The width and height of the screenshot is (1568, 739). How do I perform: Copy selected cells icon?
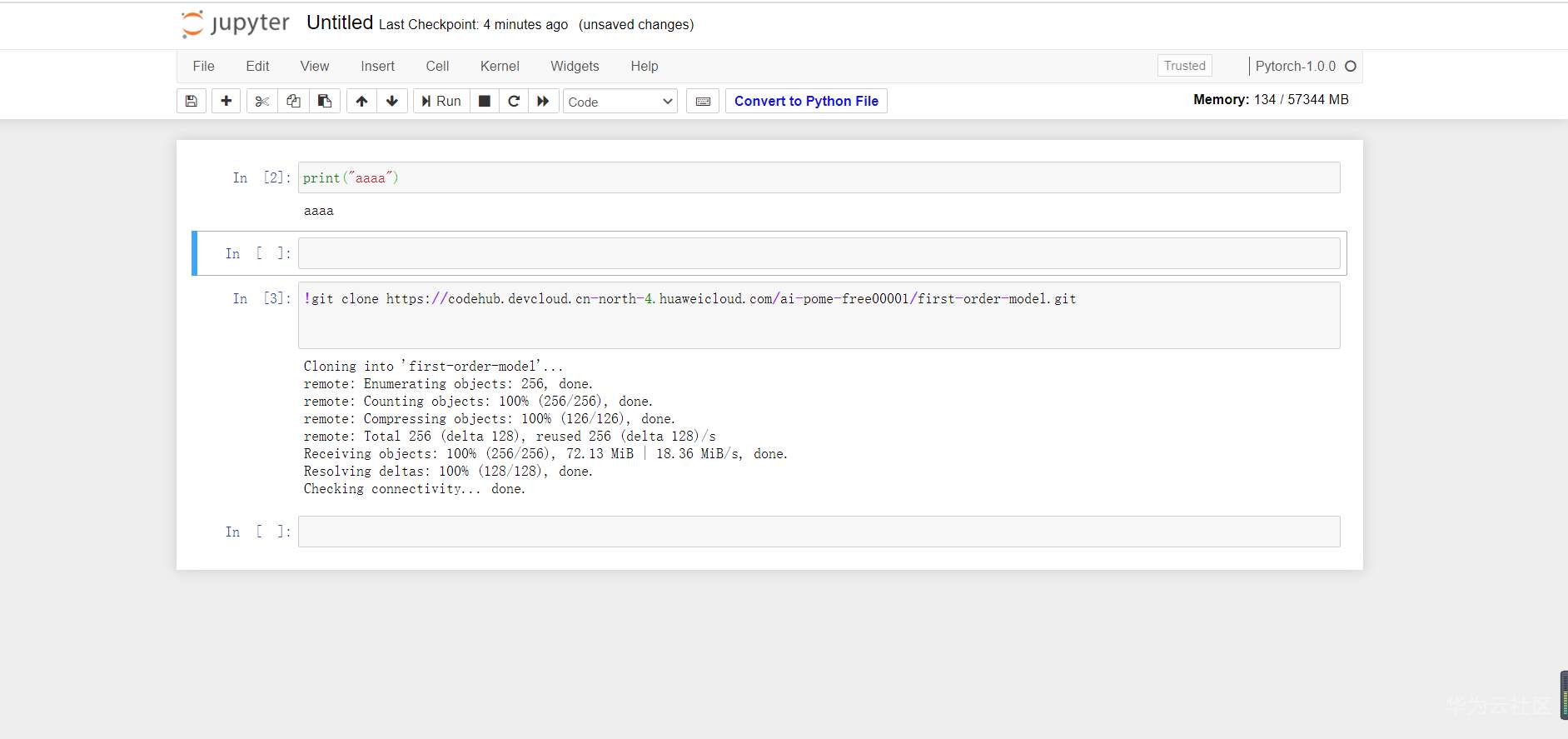(x=293, y=101)
